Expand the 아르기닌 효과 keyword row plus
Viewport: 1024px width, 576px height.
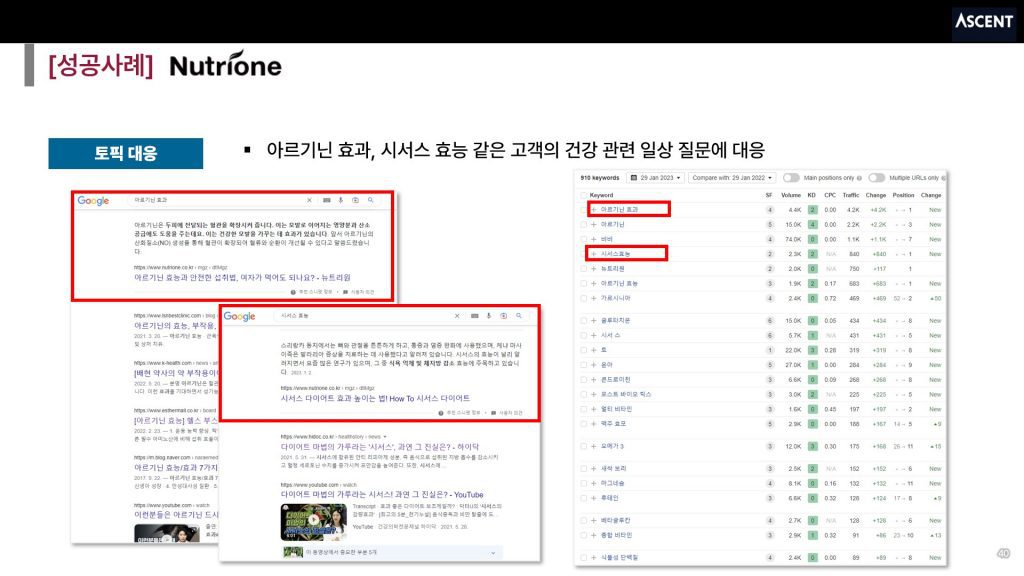[x=594, y=210]
